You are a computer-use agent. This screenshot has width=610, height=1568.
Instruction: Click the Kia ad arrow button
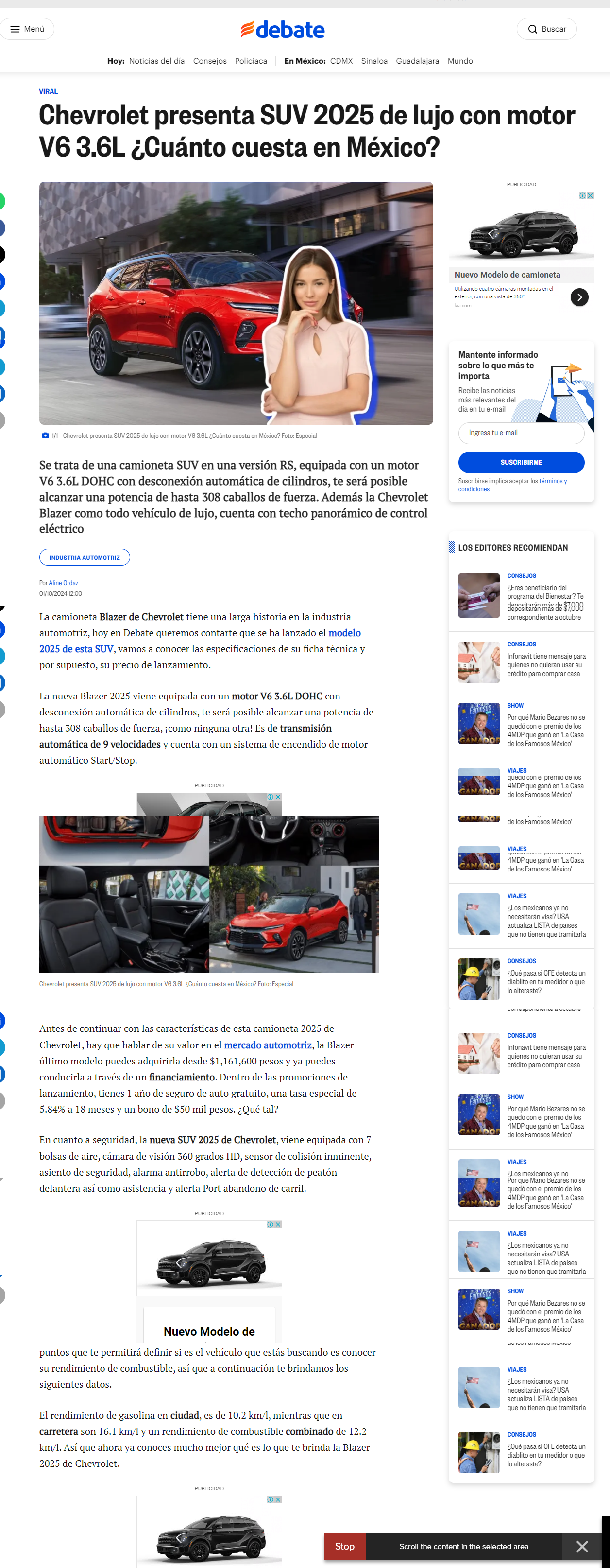pos(579,297)
